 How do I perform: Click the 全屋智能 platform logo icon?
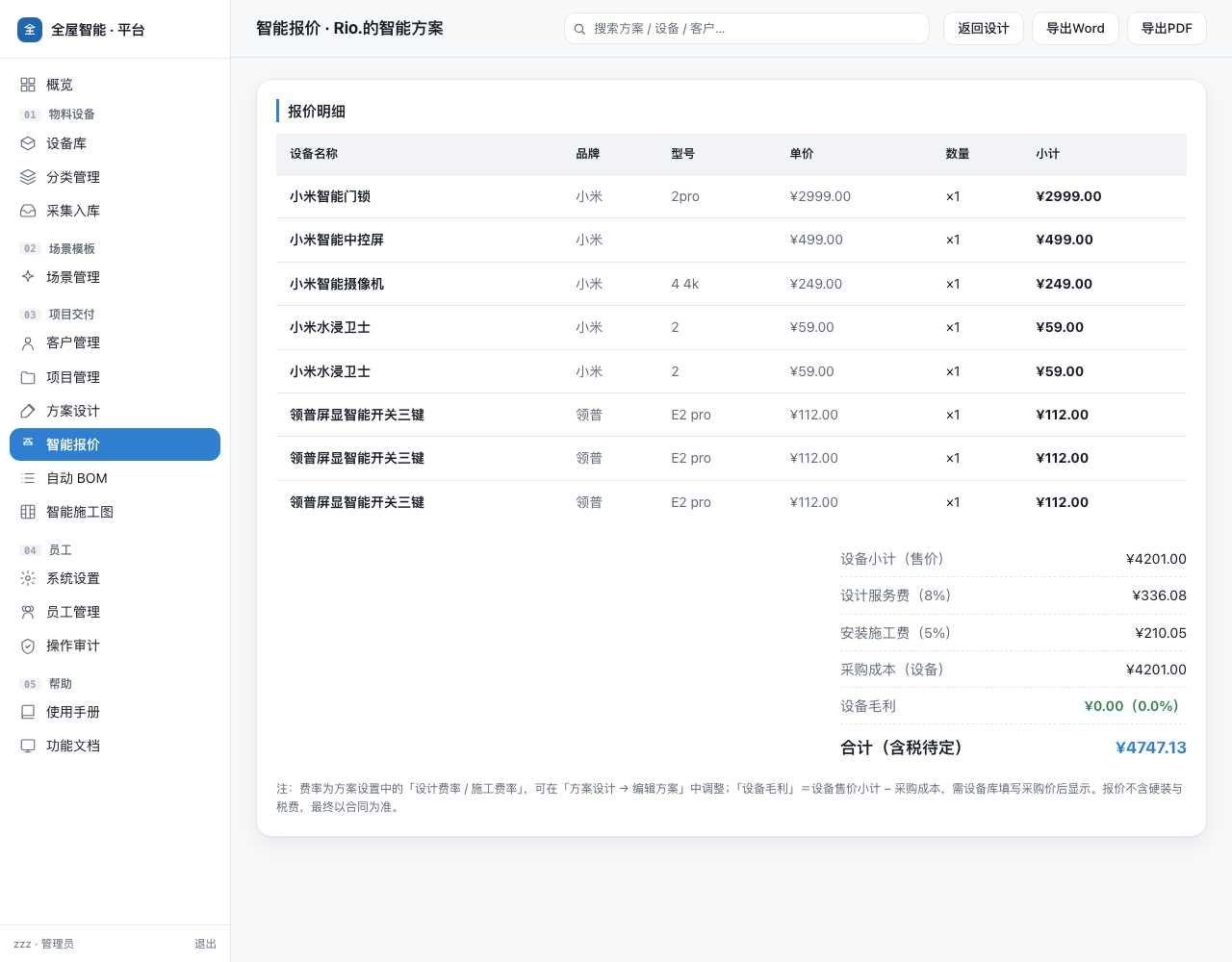(30, 30)
